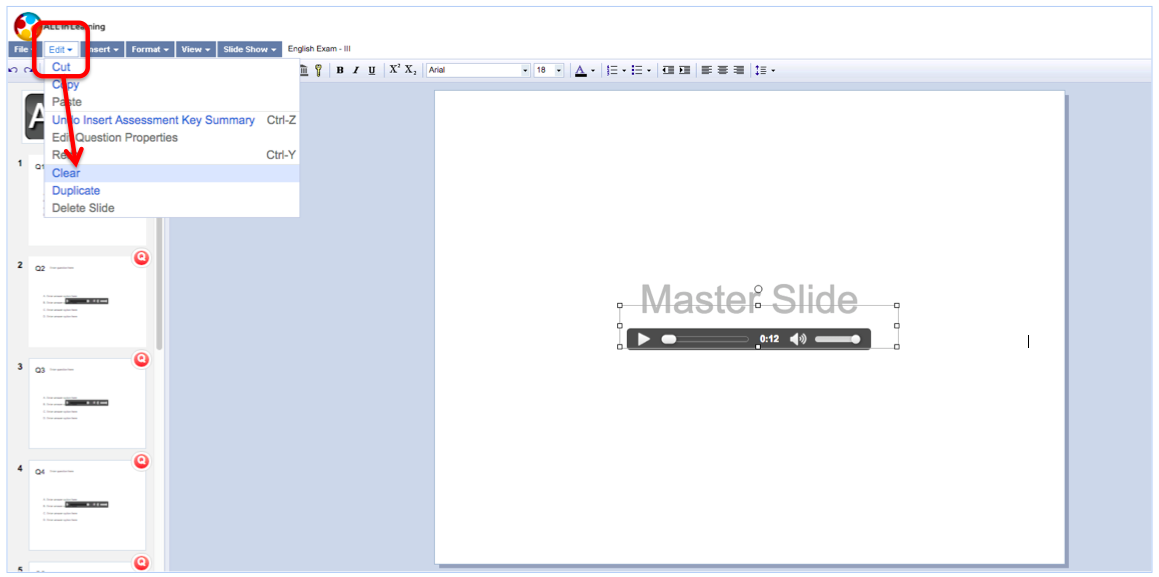Open the Slide Show menu

[x=249, y=49]
